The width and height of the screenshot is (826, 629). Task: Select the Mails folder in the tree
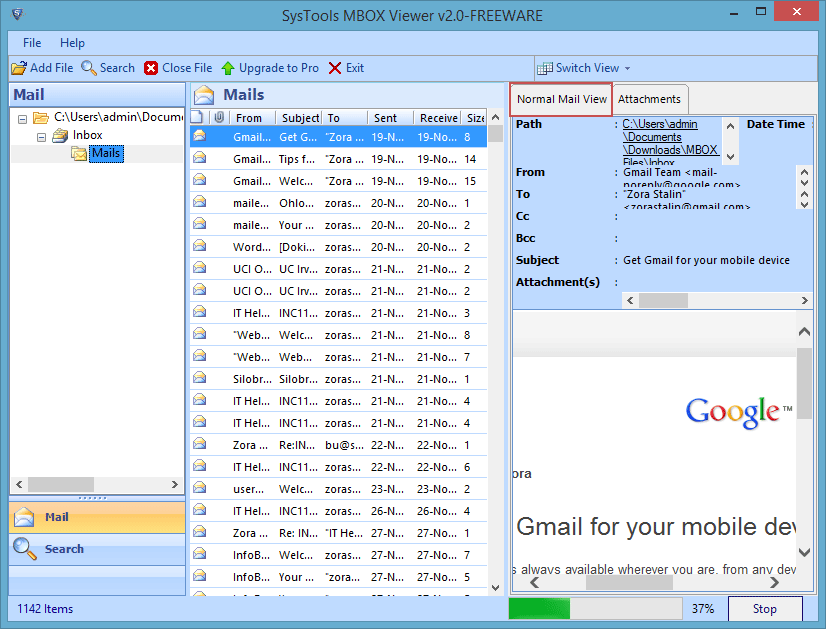tap(106, 153)
